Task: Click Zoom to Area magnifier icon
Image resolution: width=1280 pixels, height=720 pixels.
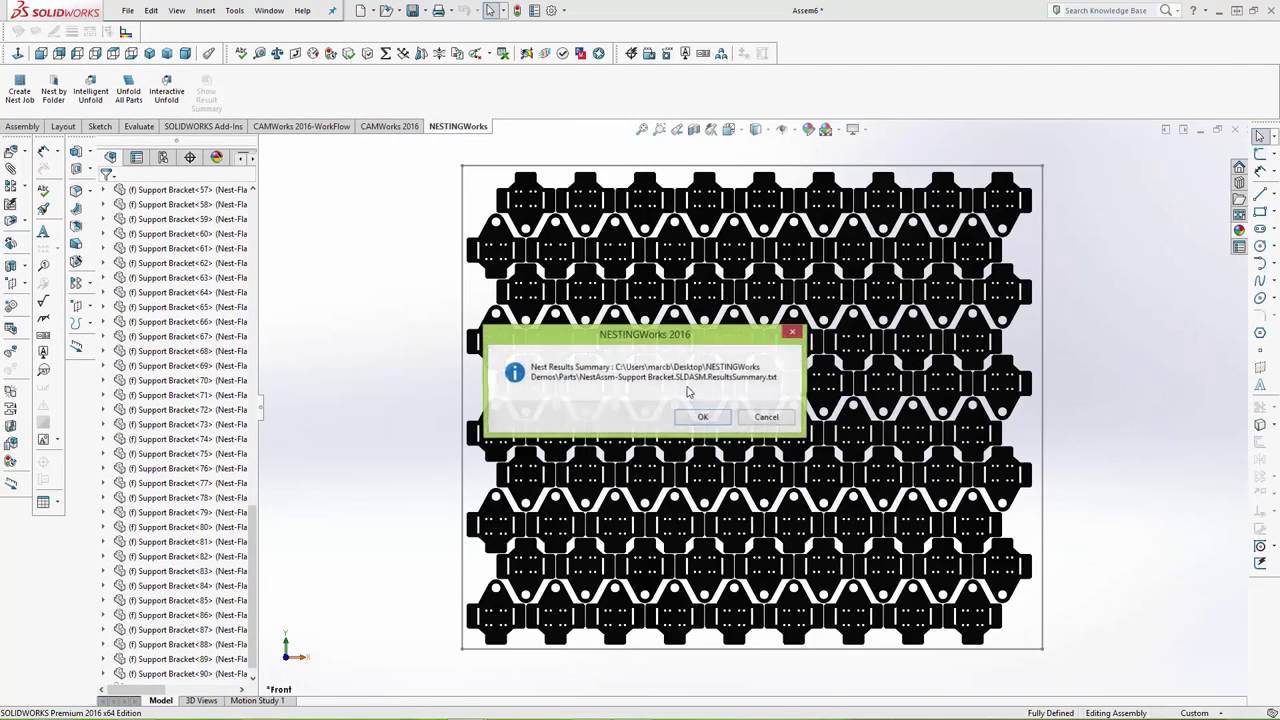Action: 659,129
